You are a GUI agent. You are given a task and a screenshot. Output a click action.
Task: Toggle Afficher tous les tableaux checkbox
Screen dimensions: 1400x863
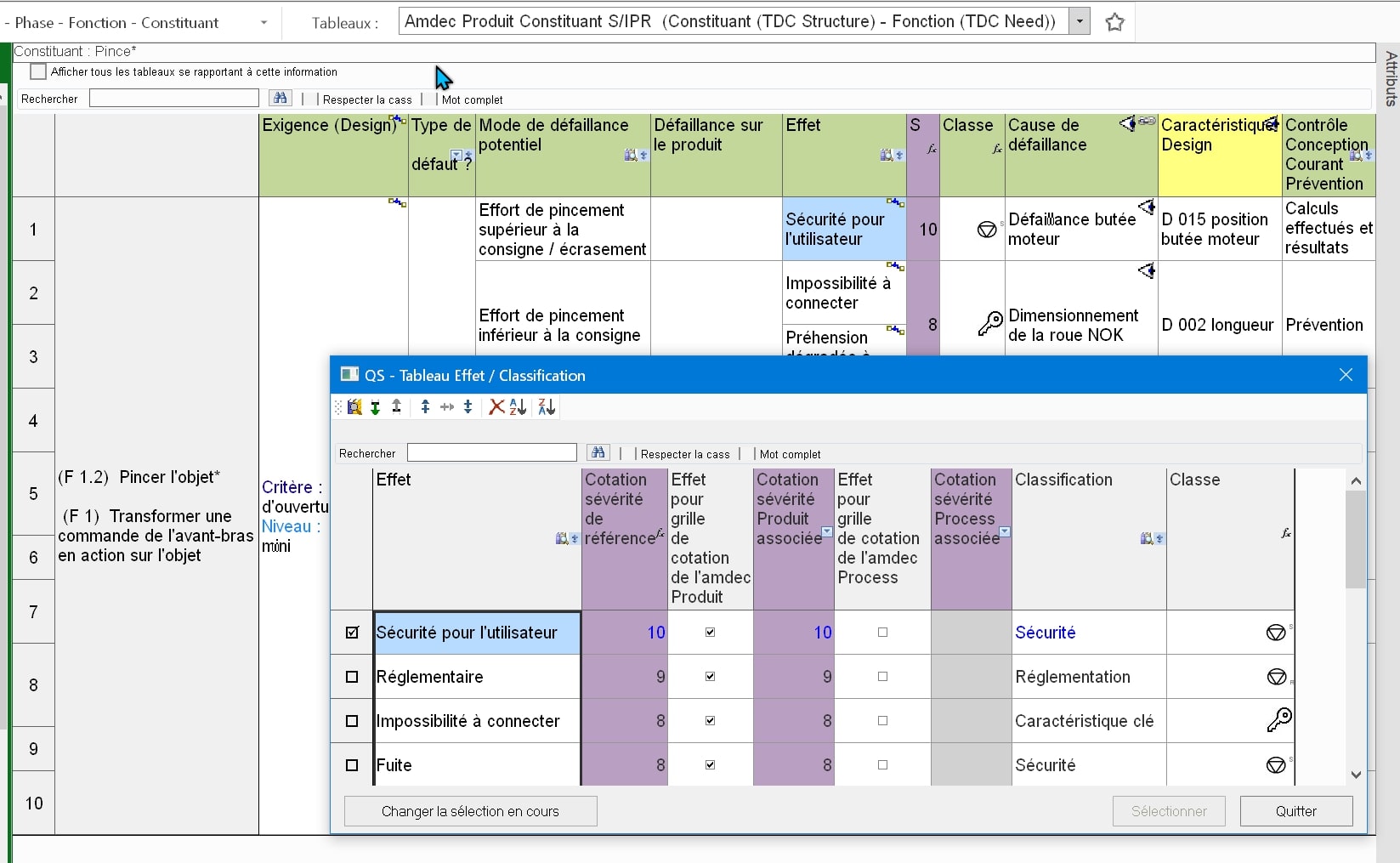coord(38,71)
